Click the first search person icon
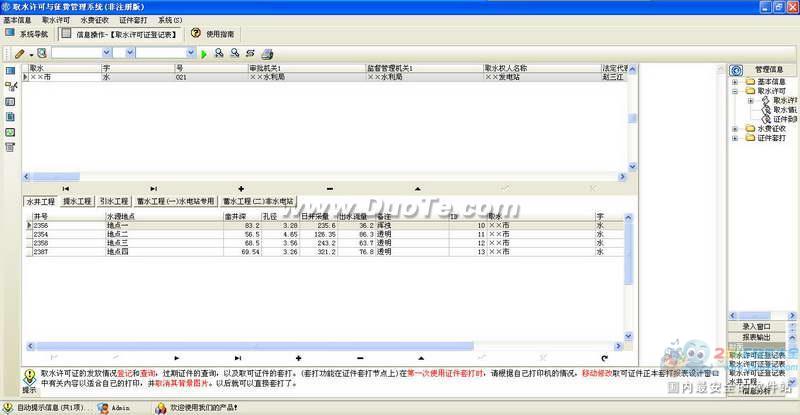 click(x=219, y=53)
